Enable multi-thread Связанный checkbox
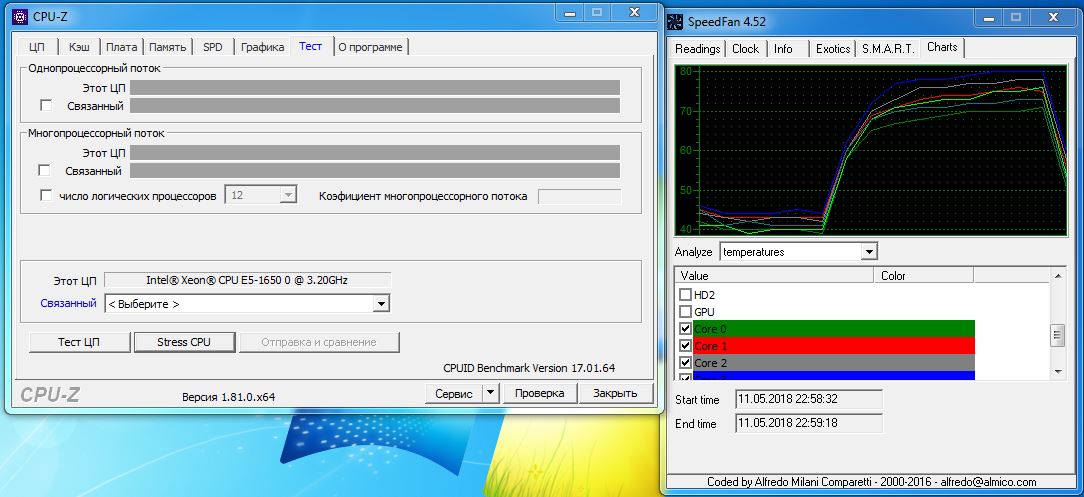Viewport: 1084px width, 497px height. (44, 170)
